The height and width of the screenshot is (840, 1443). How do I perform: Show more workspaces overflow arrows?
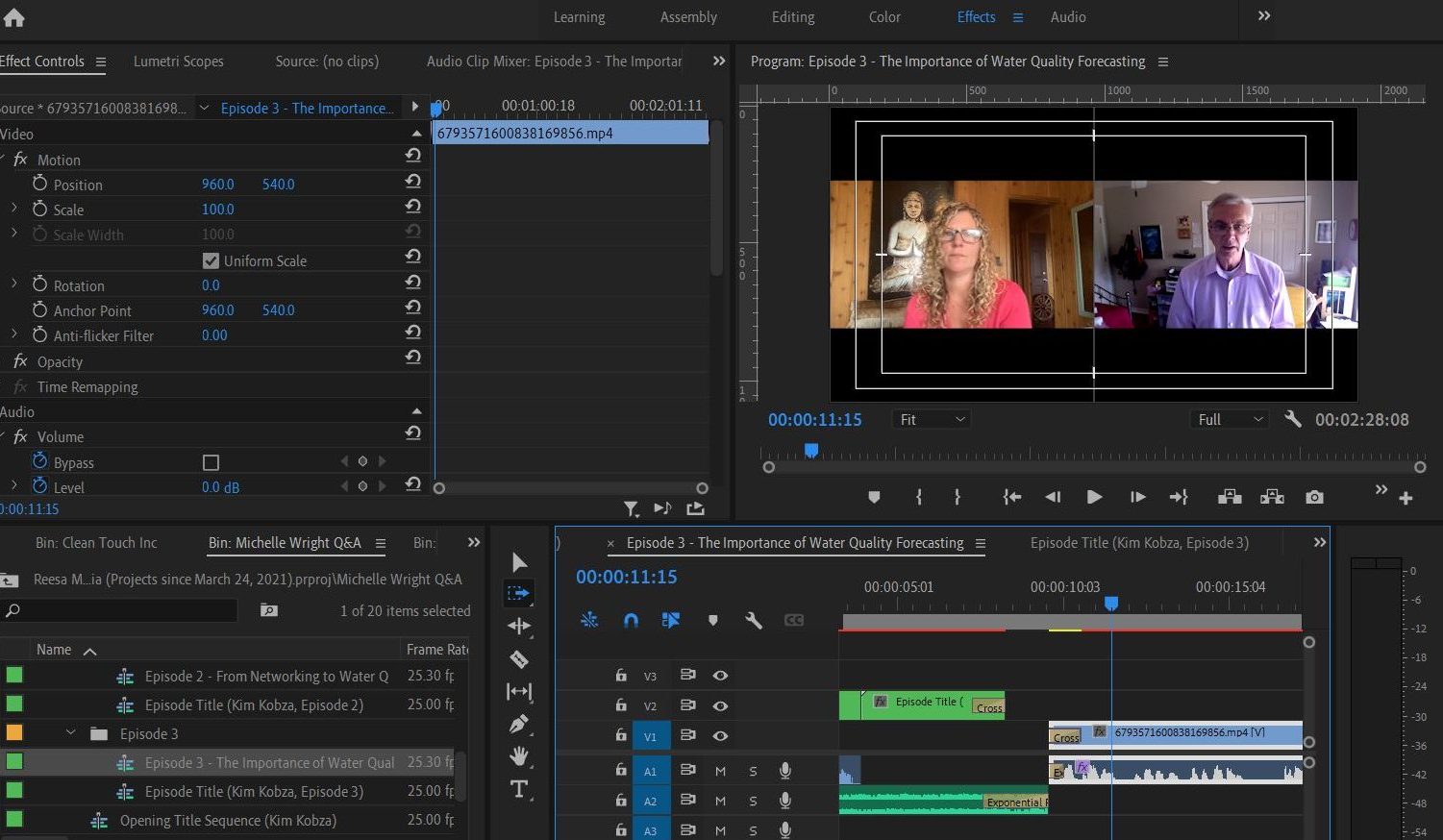pyautogui.click(x=1264, y=15)
